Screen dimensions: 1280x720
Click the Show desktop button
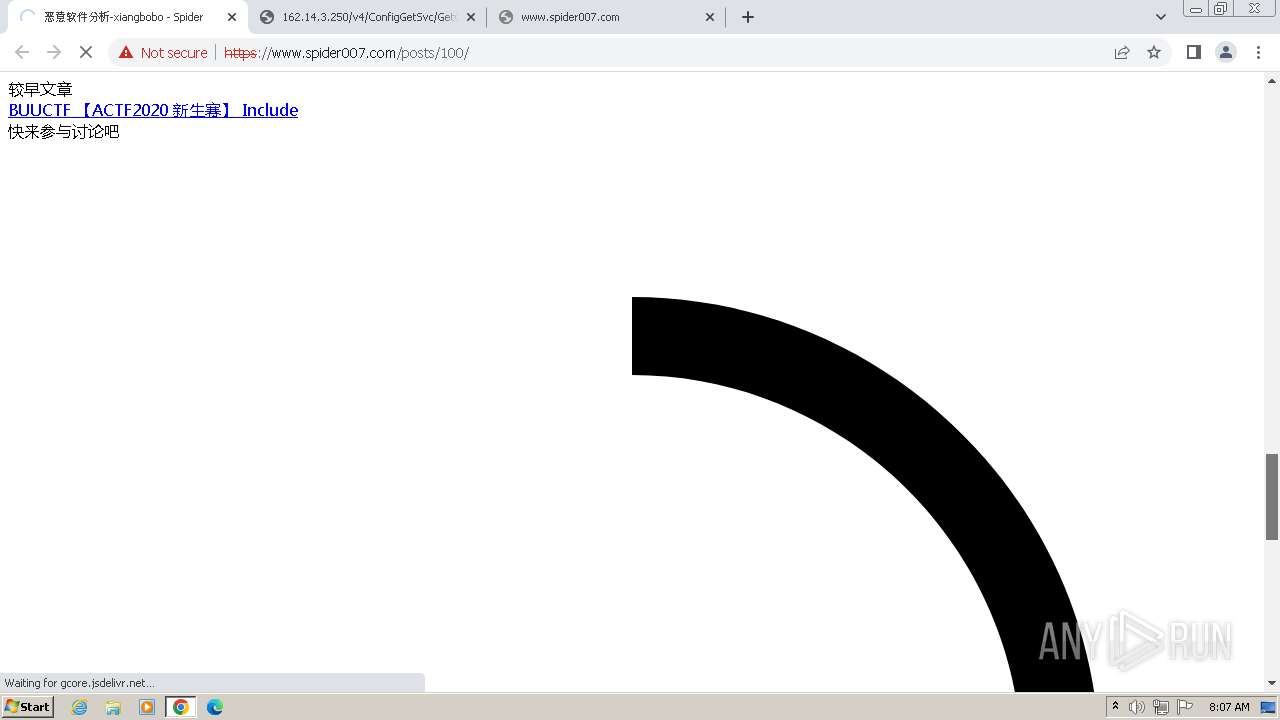(x=1269, y=707)
